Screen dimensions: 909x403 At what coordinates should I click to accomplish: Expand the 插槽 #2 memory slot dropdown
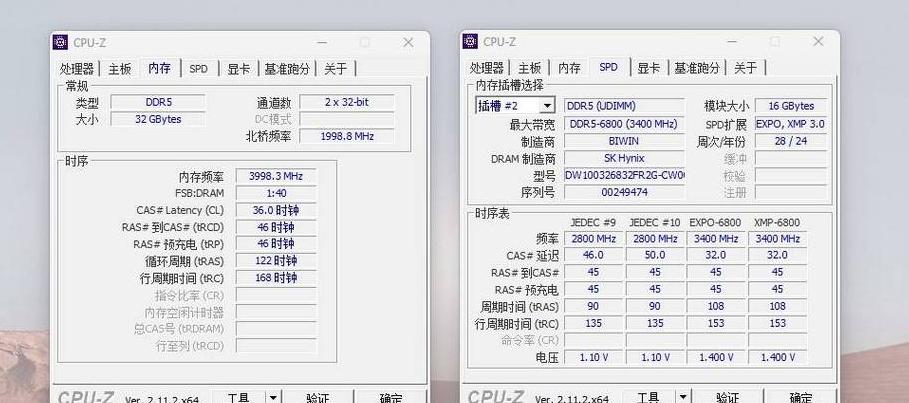547,106
